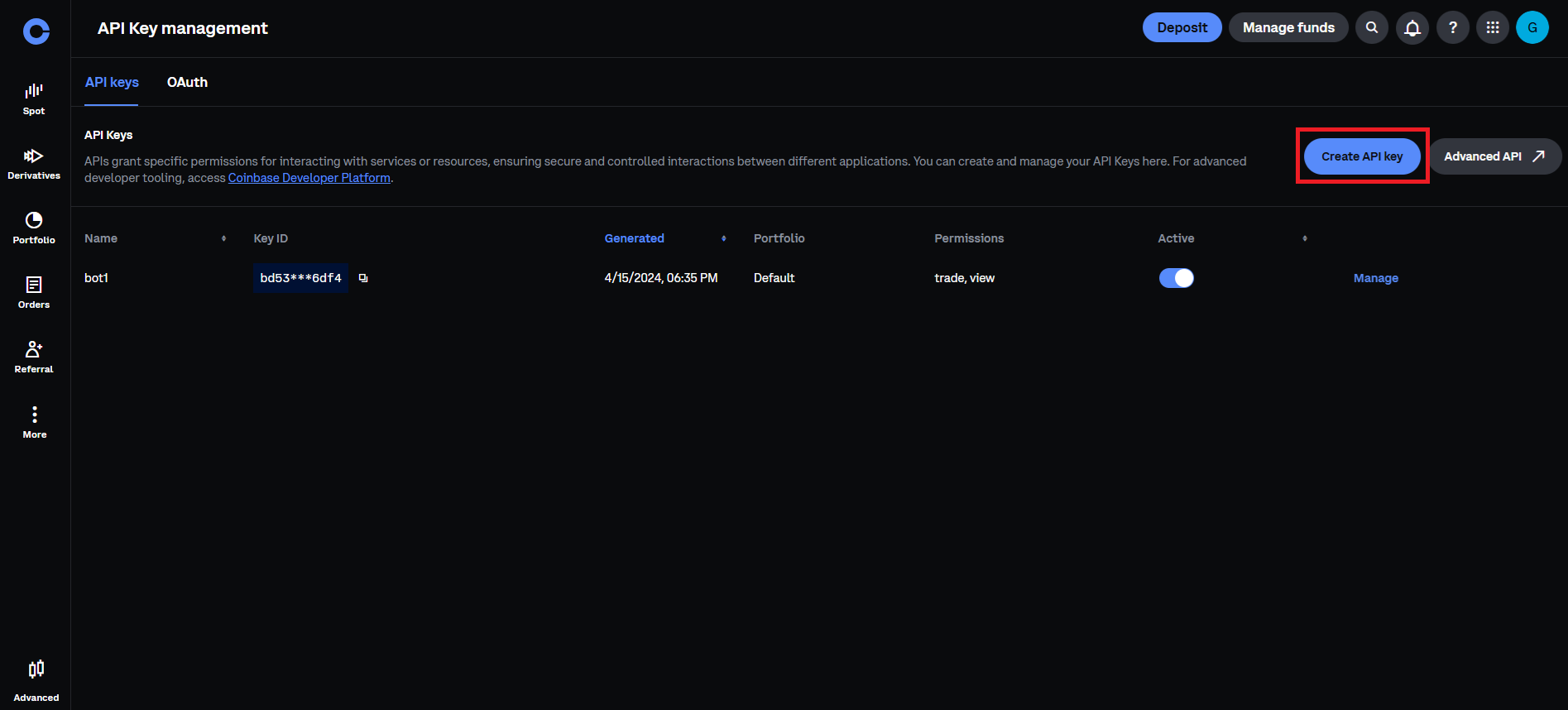Click the Permissions column header

tap(969, 238)
